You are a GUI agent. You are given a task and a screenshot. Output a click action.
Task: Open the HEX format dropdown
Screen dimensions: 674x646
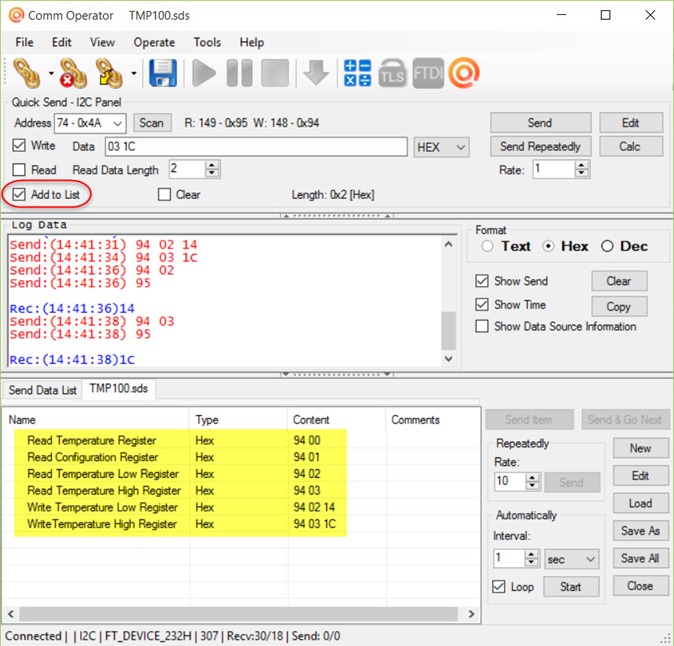coord(441,147)
